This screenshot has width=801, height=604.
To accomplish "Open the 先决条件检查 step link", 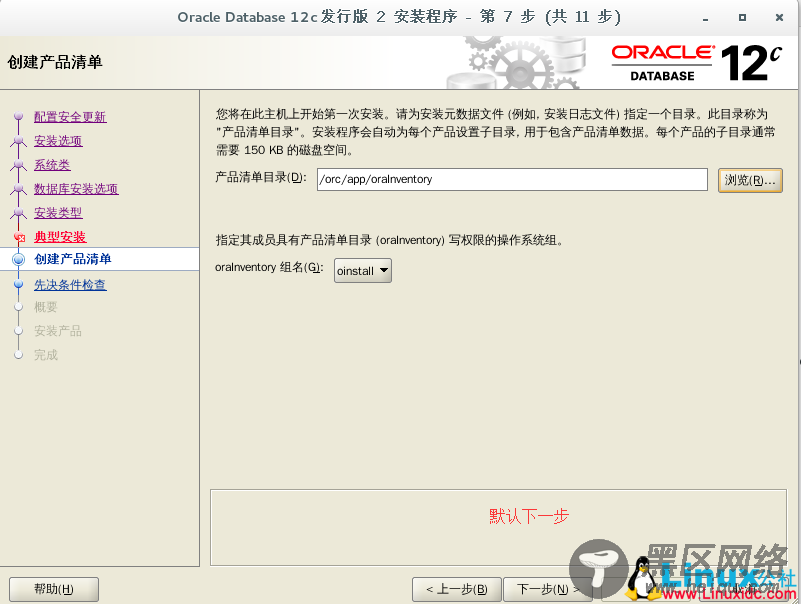I will (70, 285).
